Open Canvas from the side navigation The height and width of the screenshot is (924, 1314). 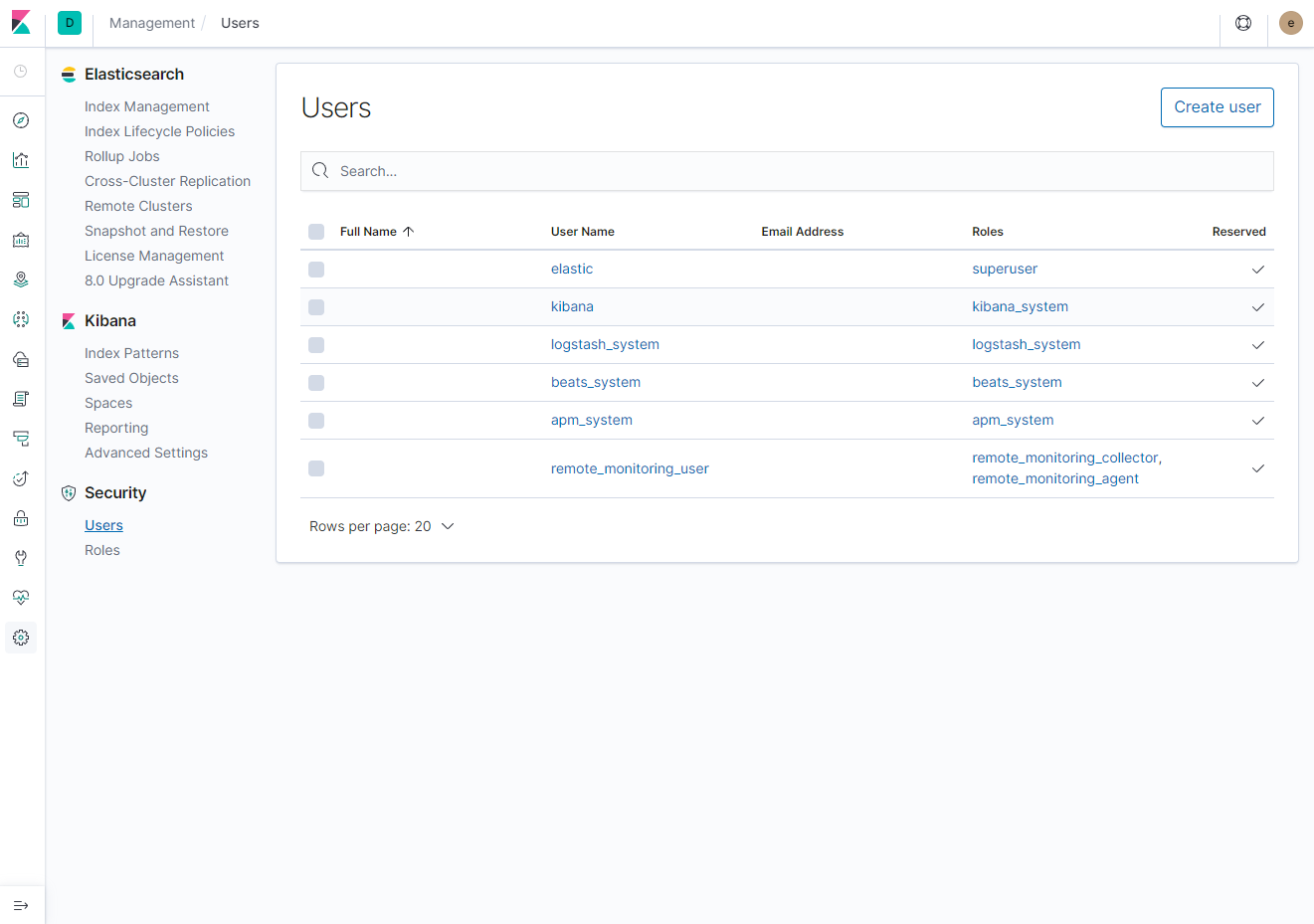click(21, 240)
